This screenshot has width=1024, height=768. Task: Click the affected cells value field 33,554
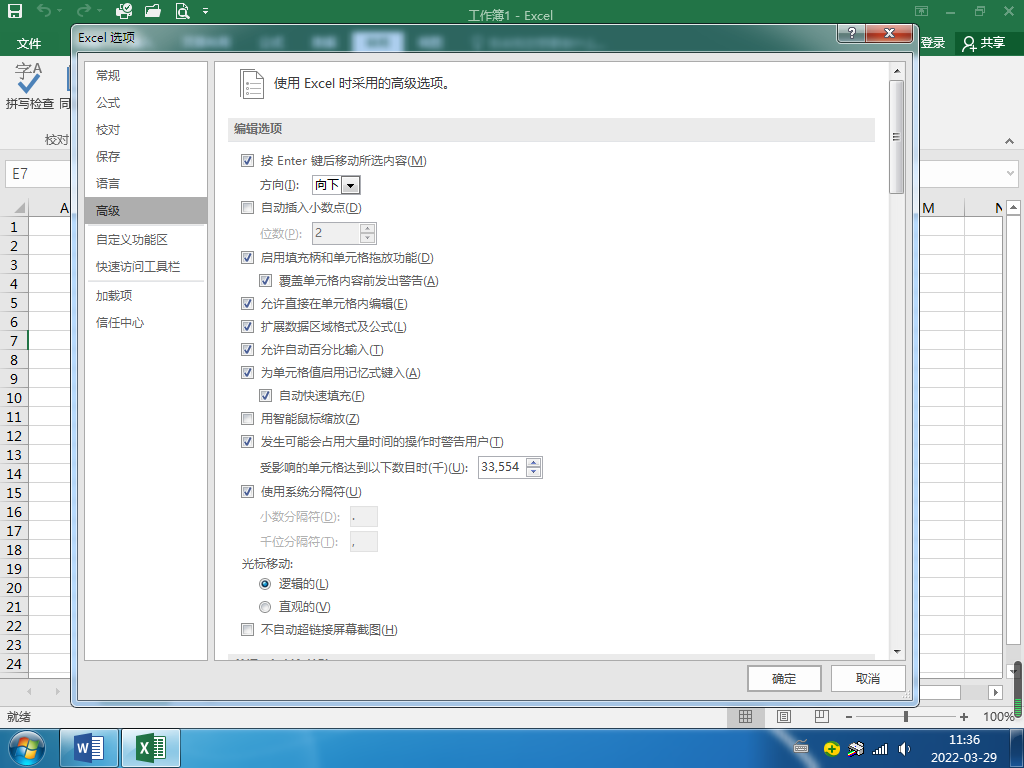click(x=502, y=467)
